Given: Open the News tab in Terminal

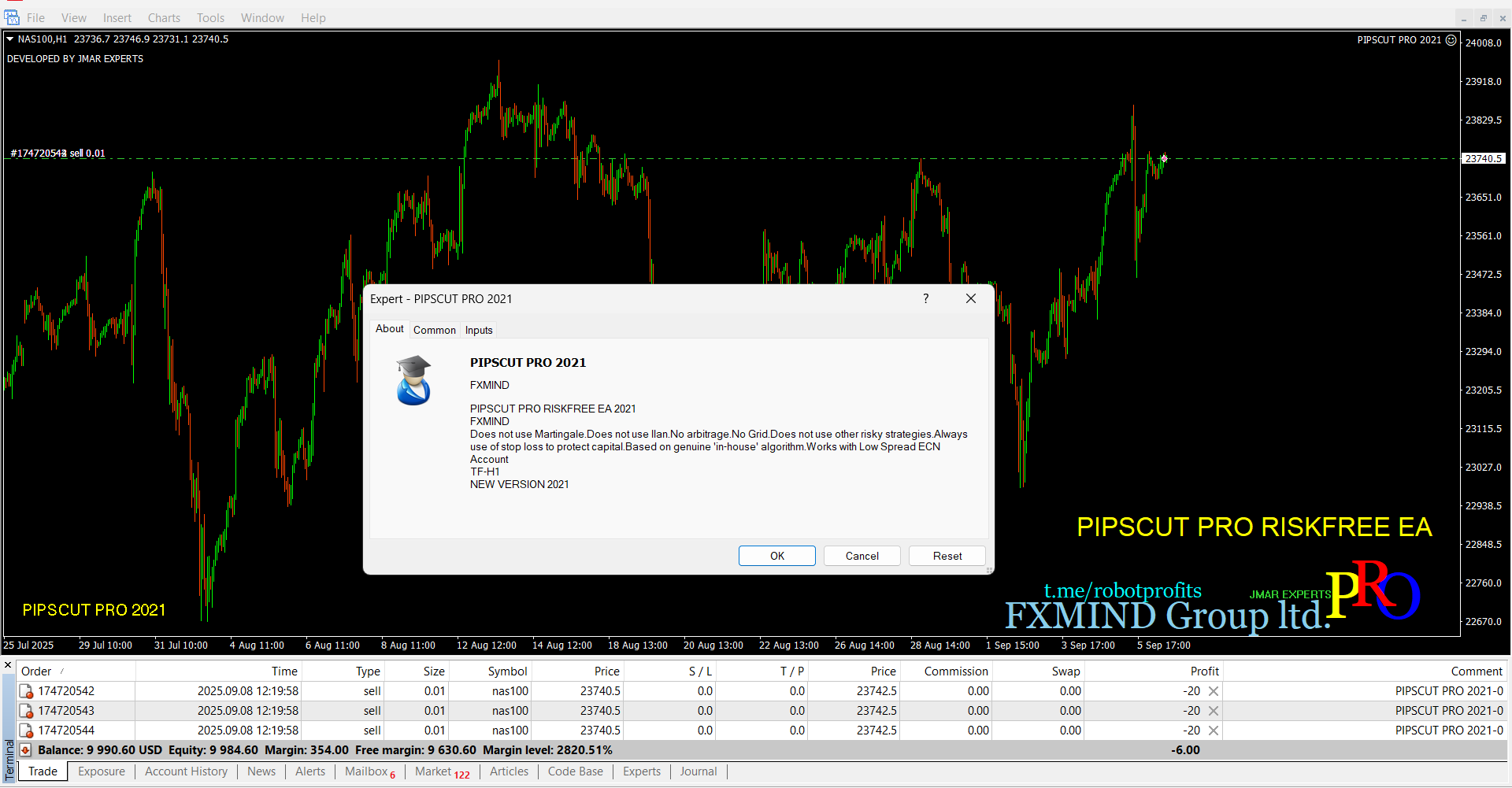Looking at the screenshot, I should pyautogui.click(x=261, y=771).
